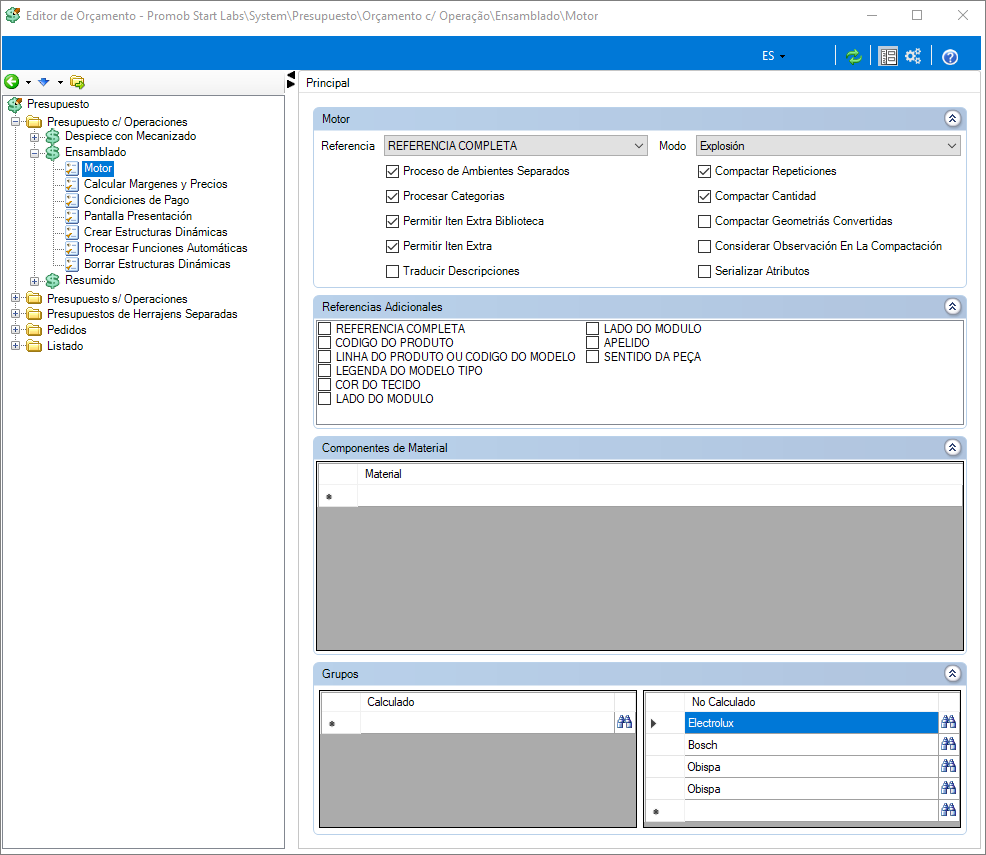The width and height of the screenshot is (986, 855).
Task: Select Crear Estructuras Dinámicas item
Action: (x=155, y=232)
